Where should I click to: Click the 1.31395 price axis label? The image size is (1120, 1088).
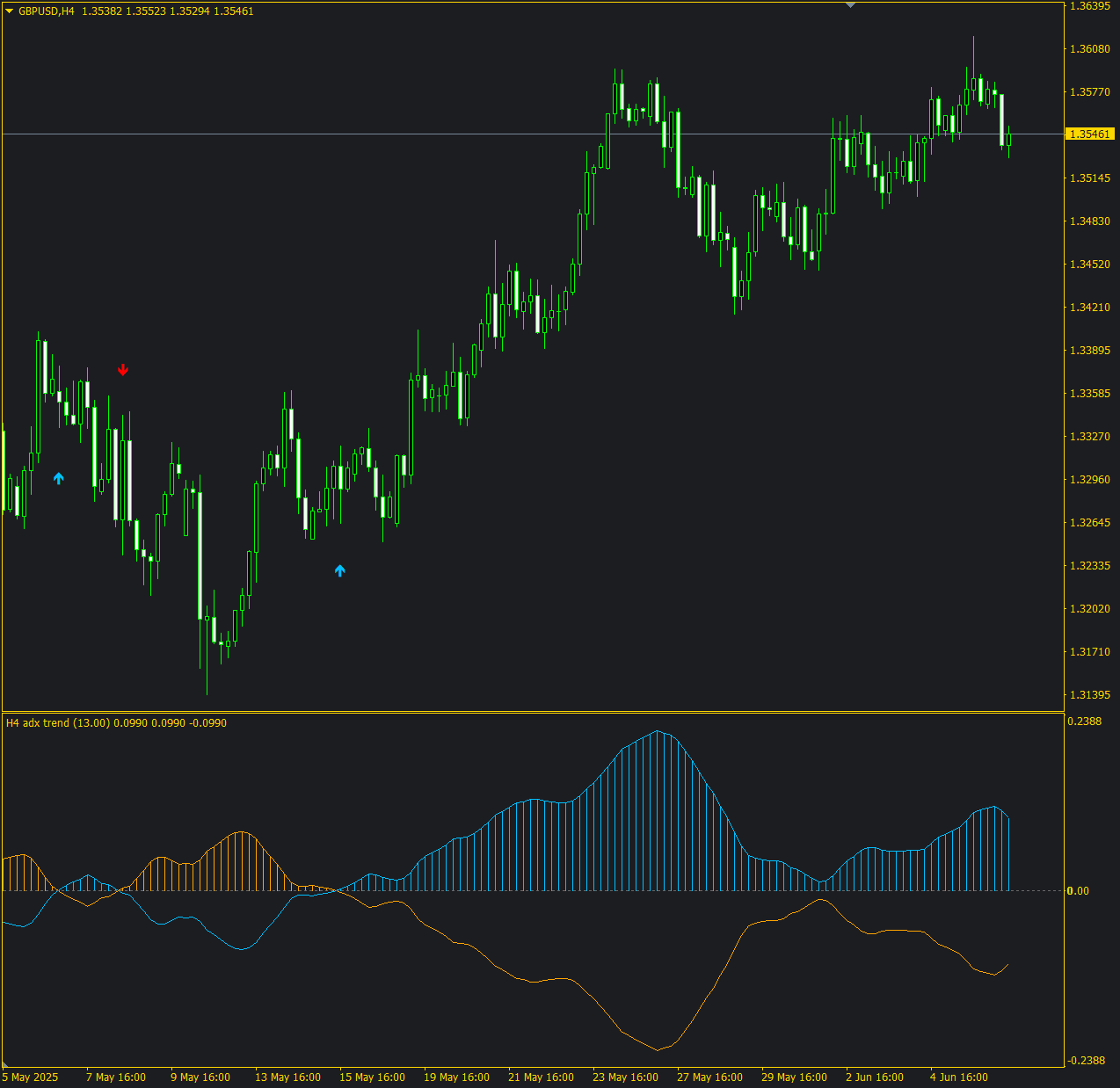pyautogui.click(x=1089, y=695)
